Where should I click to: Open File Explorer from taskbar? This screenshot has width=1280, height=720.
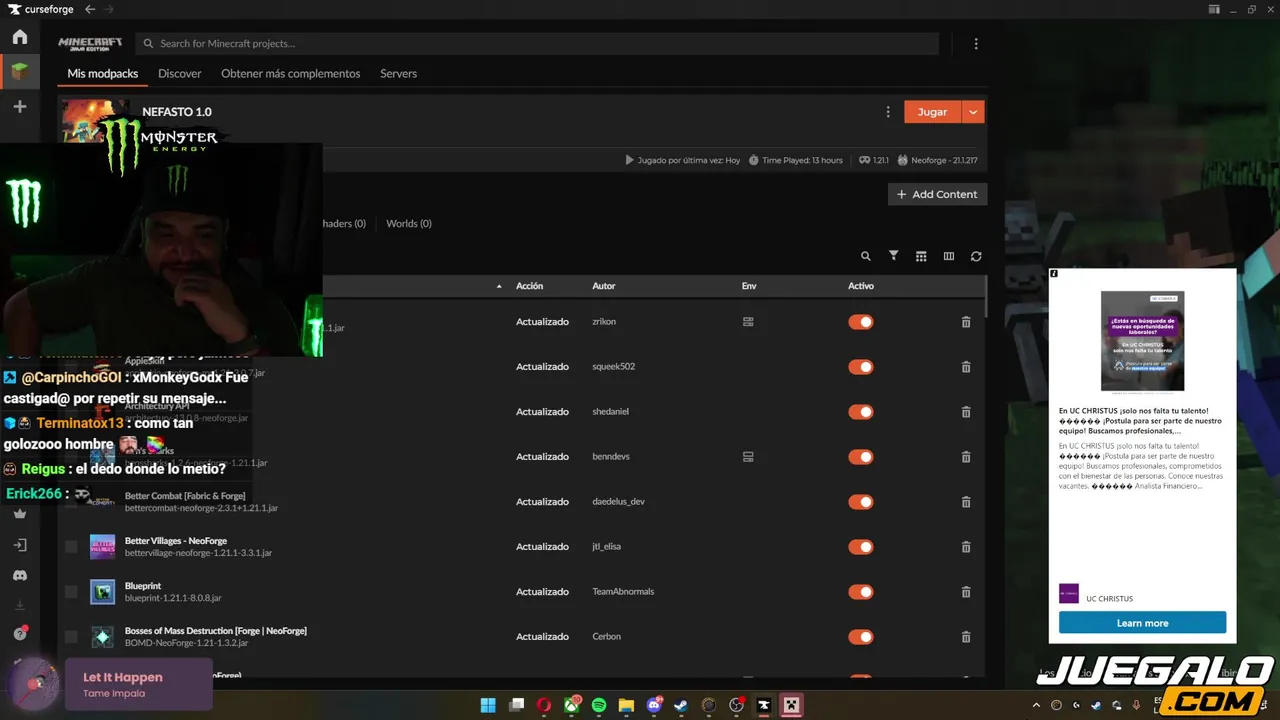(x=626, y=705)
